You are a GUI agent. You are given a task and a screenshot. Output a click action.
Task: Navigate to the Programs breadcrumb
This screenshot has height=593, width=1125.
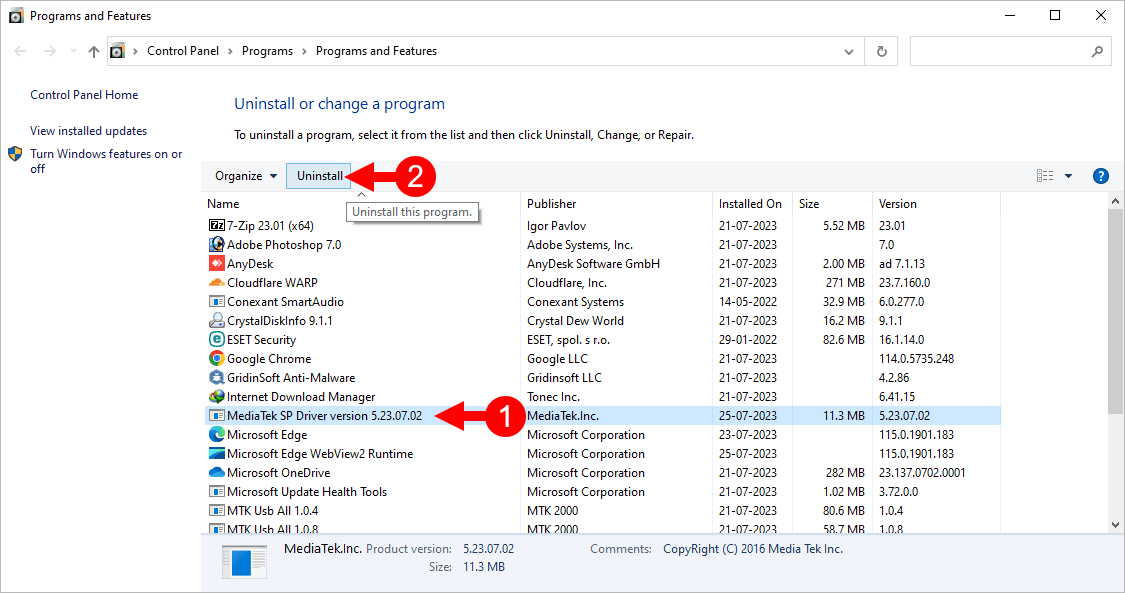[268, 50]
